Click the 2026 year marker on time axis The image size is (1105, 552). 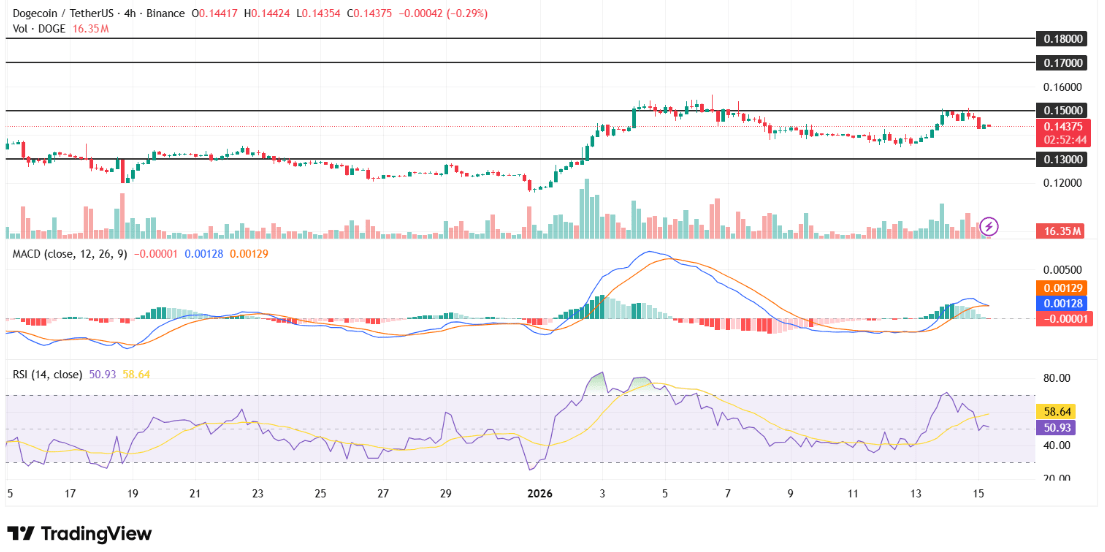(538, 493)
